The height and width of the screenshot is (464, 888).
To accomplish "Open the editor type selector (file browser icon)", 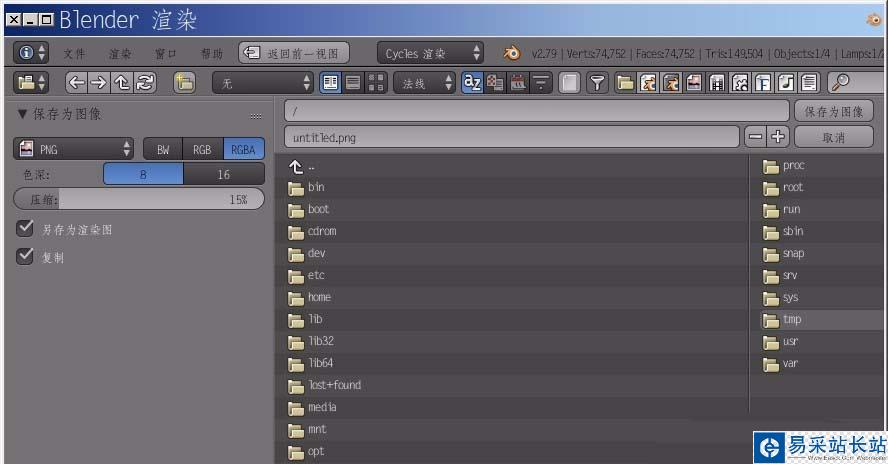I will 31,83.
